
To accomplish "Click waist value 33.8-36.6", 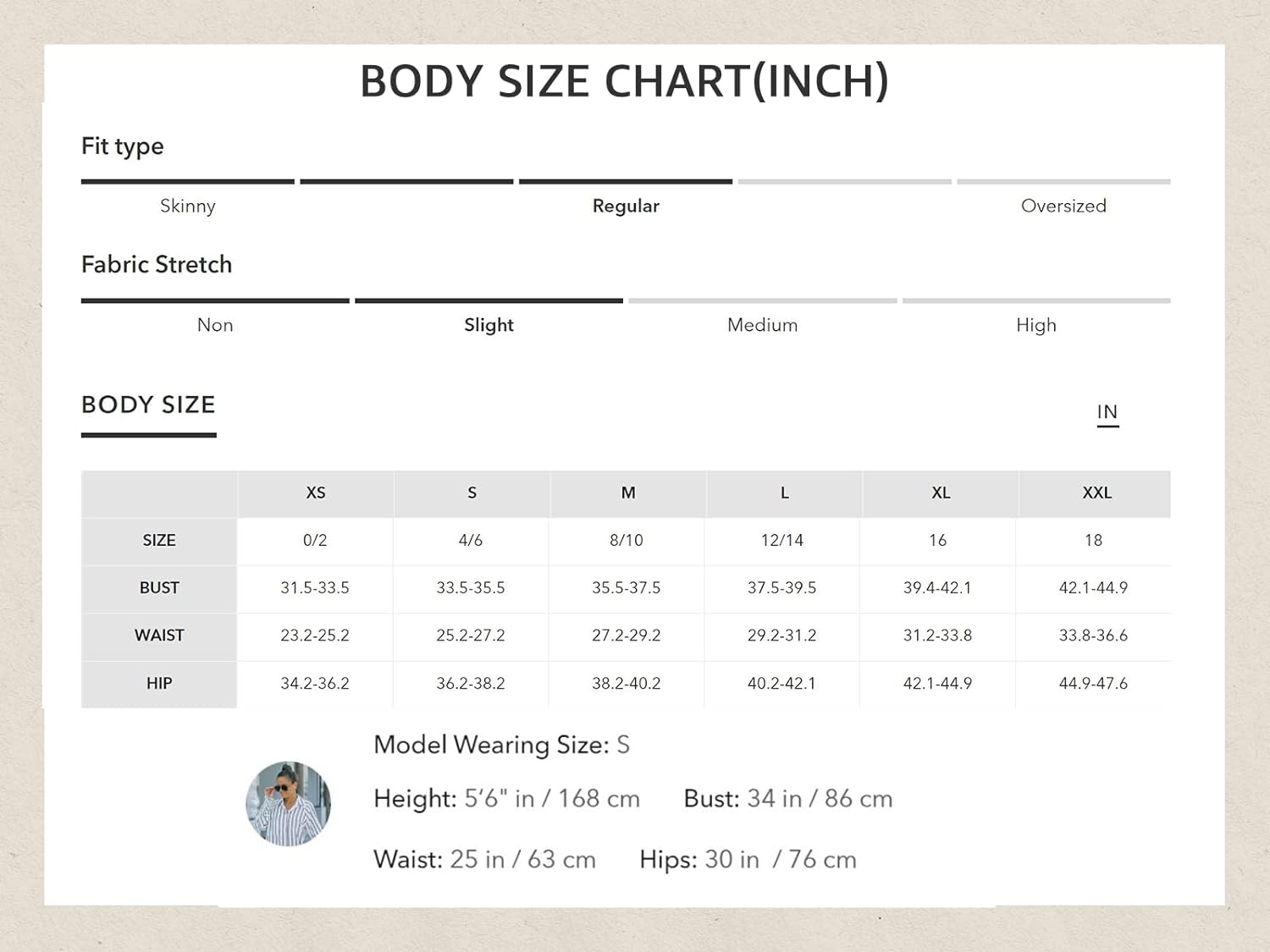I will click(x=1093, y=636).
